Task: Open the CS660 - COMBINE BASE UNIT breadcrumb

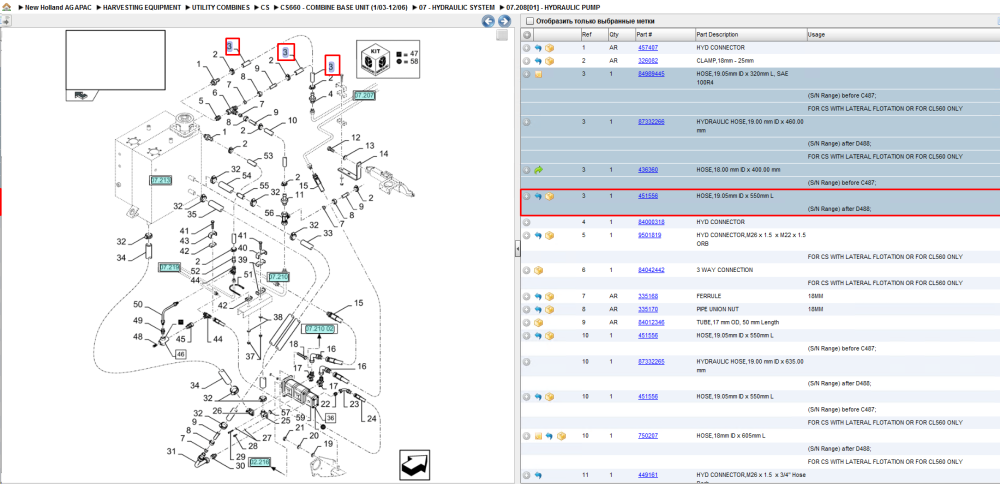Action: pyautogui.click(x=342, y=7)
